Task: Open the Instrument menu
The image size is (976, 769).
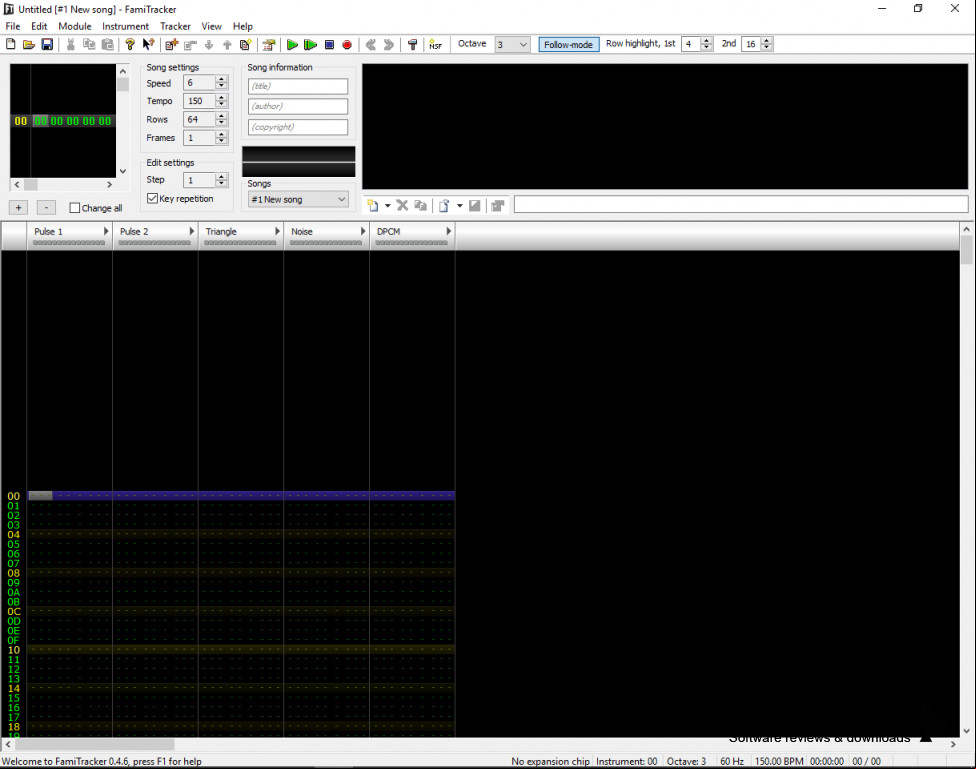Action: 125,26
